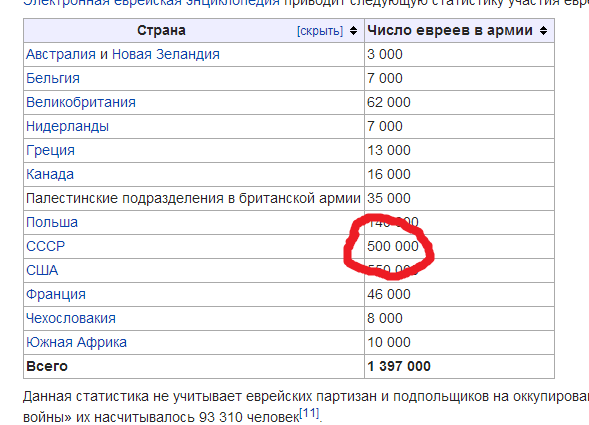Open the Польша link
Screen dimensions: 589x425
coord(52,222)
